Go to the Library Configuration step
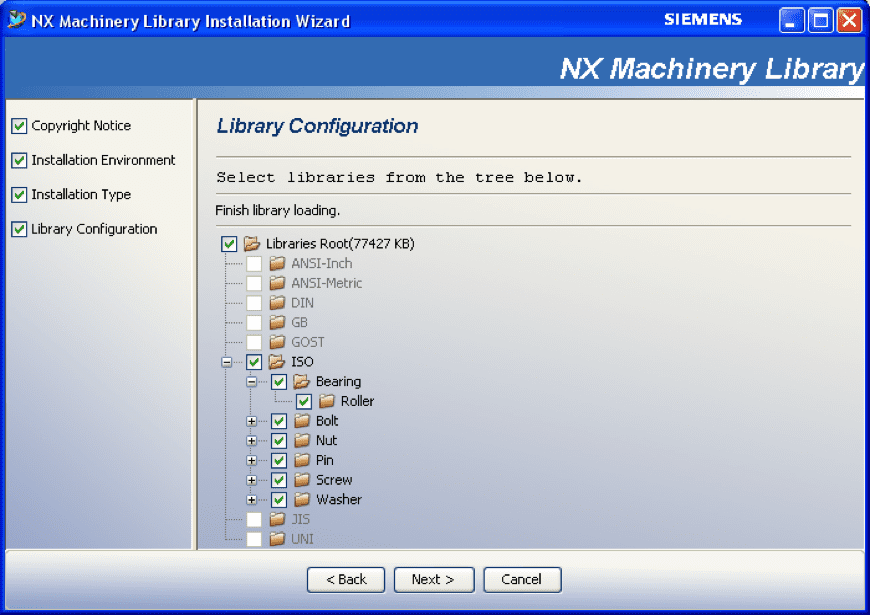 (84, 229)
